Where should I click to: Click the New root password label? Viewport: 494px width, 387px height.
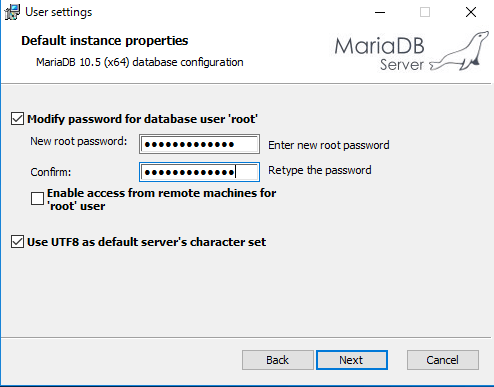pos(79,141)
